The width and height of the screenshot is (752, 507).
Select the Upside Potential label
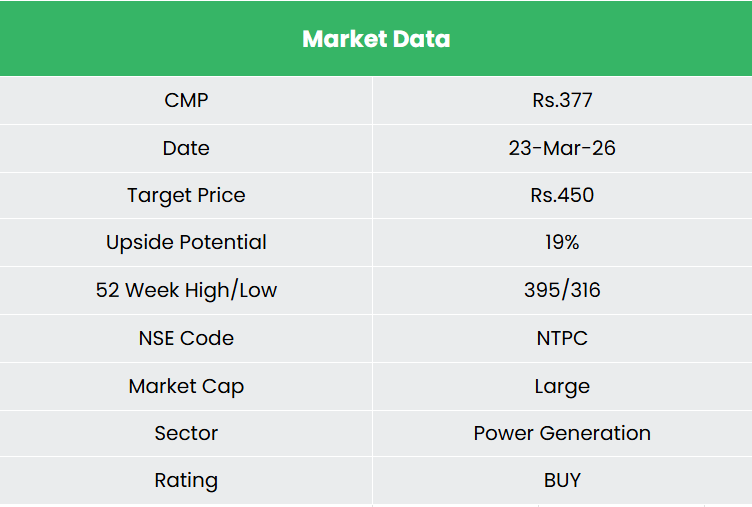186,242
